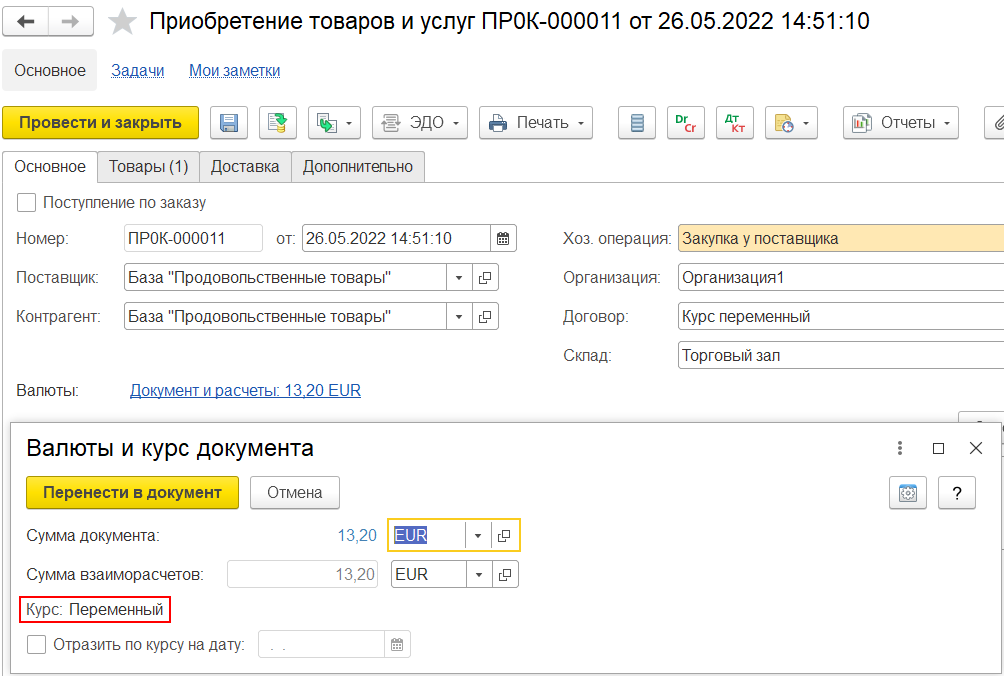Click the paperclip attachments icon
Screen dimensions: 1004x676
tap(996, 122)
